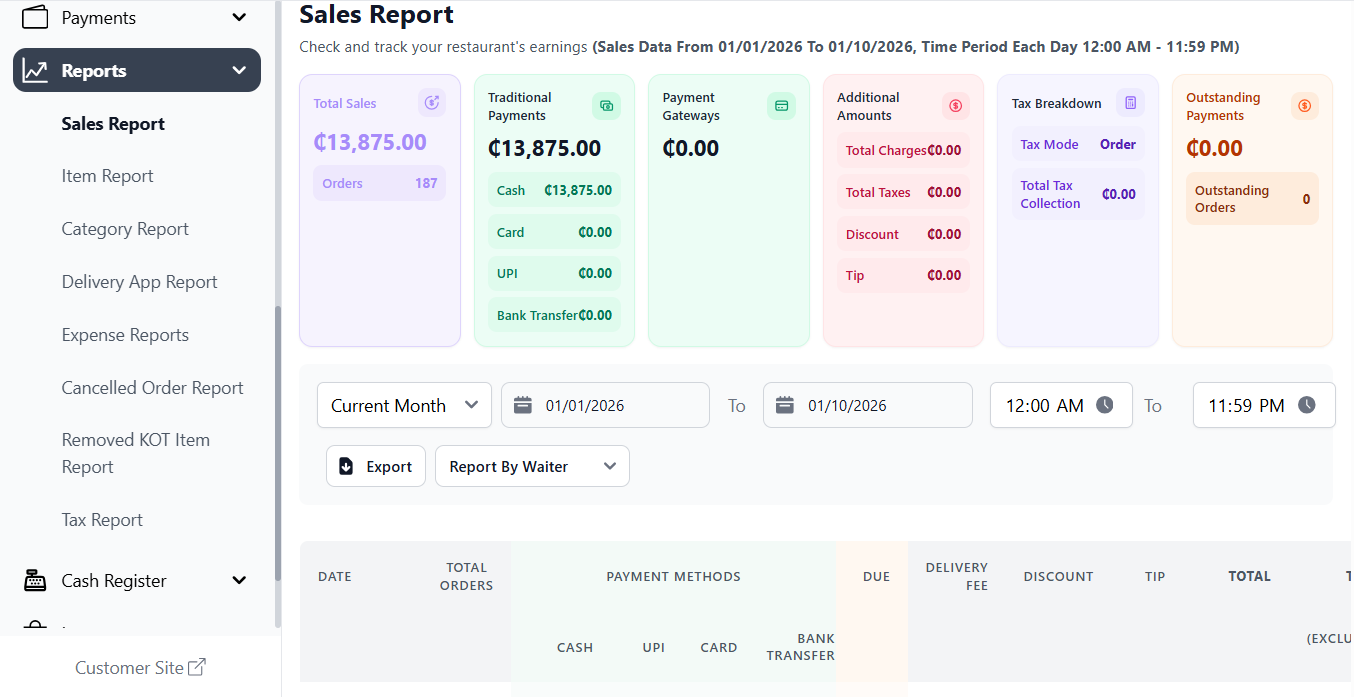Click the start date field 01/01/2026

coord(605,405)
